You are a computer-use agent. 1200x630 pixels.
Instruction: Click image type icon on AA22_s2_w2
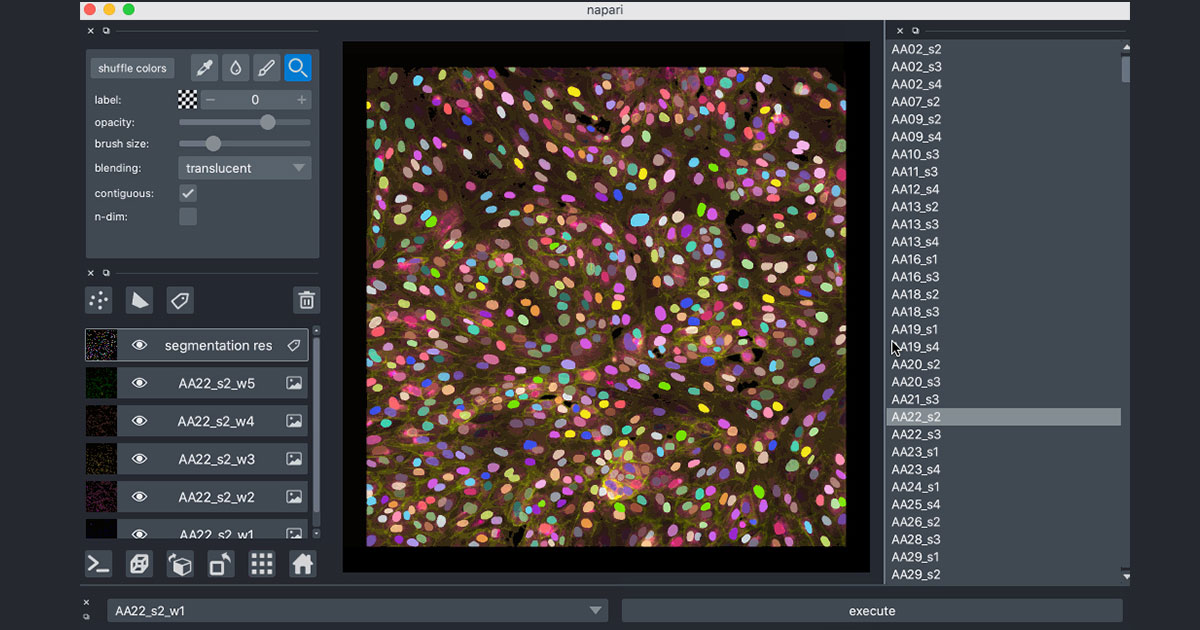[x=294, y=497]
